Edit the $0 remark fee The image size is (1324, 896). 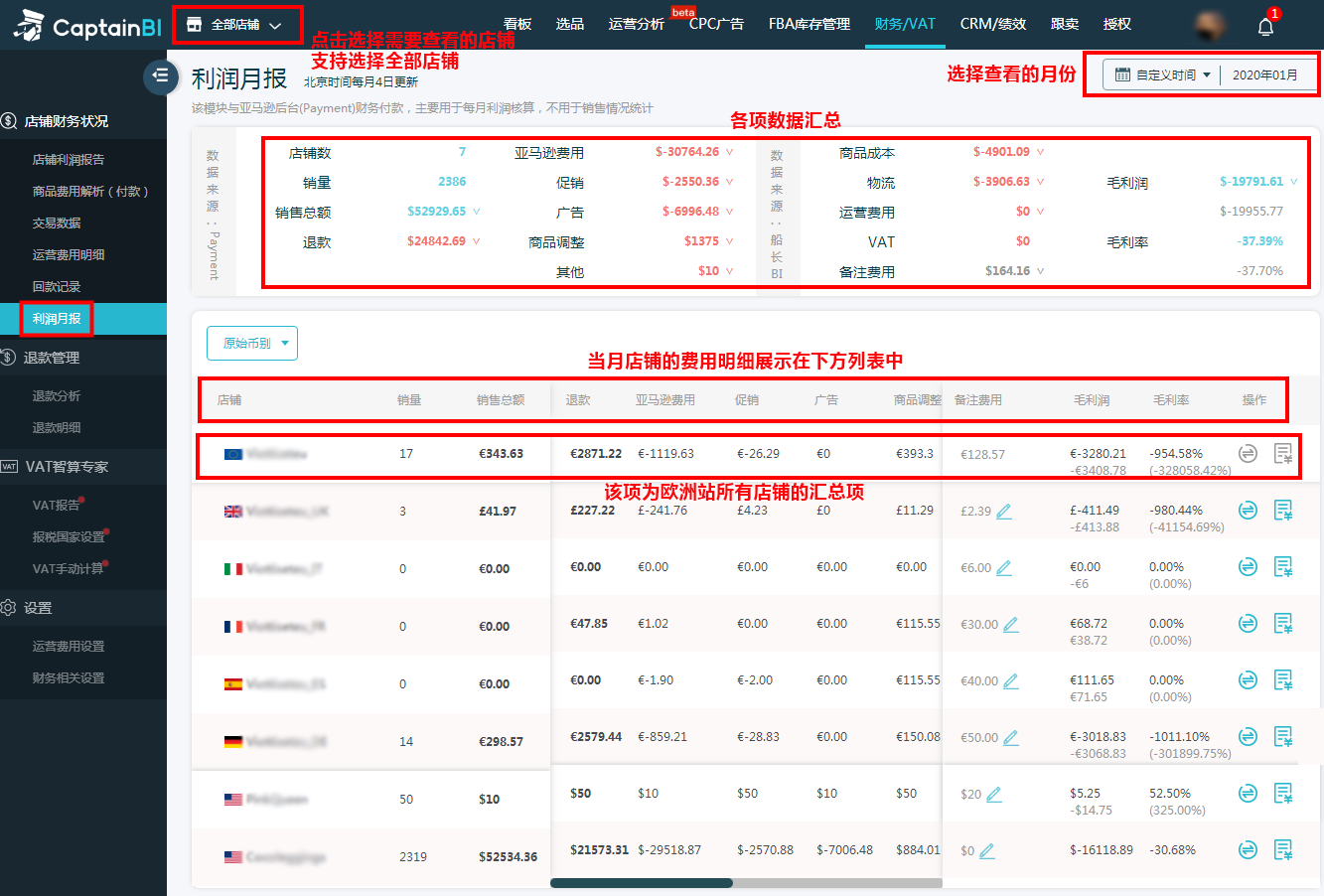[987, 851]
